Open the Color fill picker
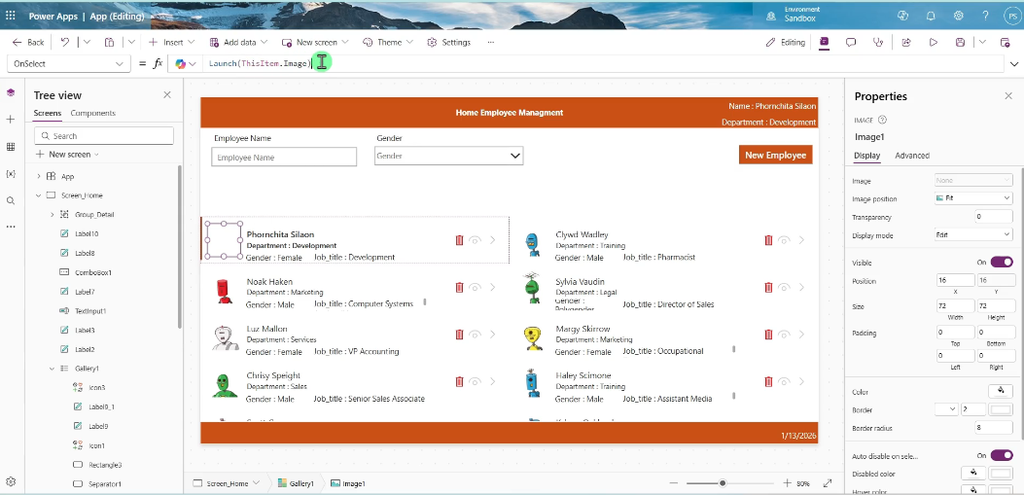The height and width of the screenshot is (495, 1024). (x=1000, y=391)
